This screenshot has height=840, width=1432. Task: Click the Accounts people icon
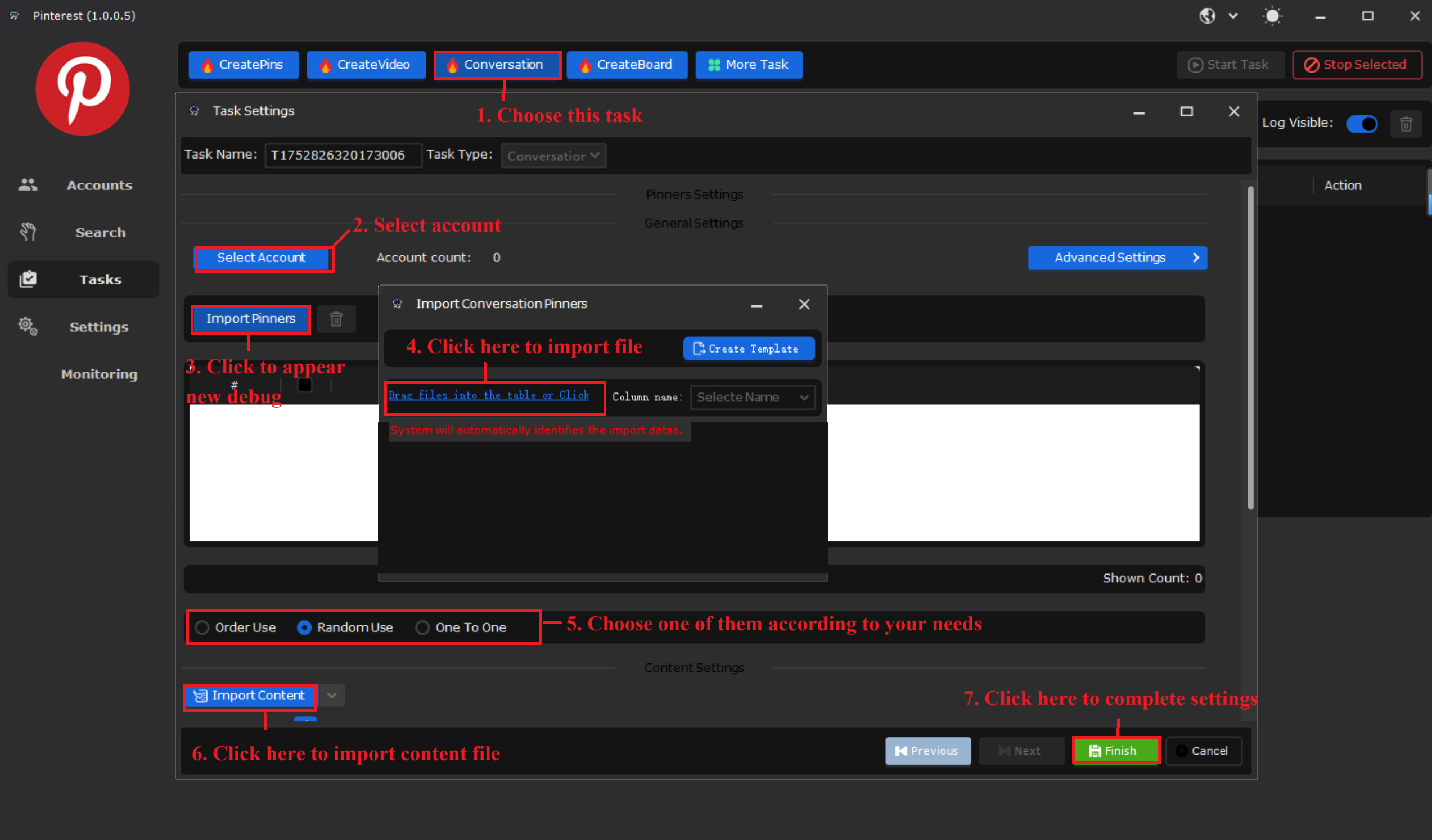(x=28, y=184)
